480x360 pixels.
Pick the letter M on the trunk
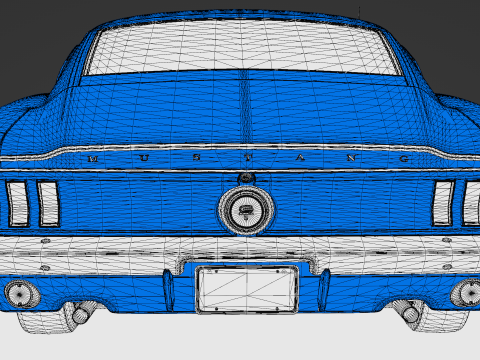pos(93,159)
